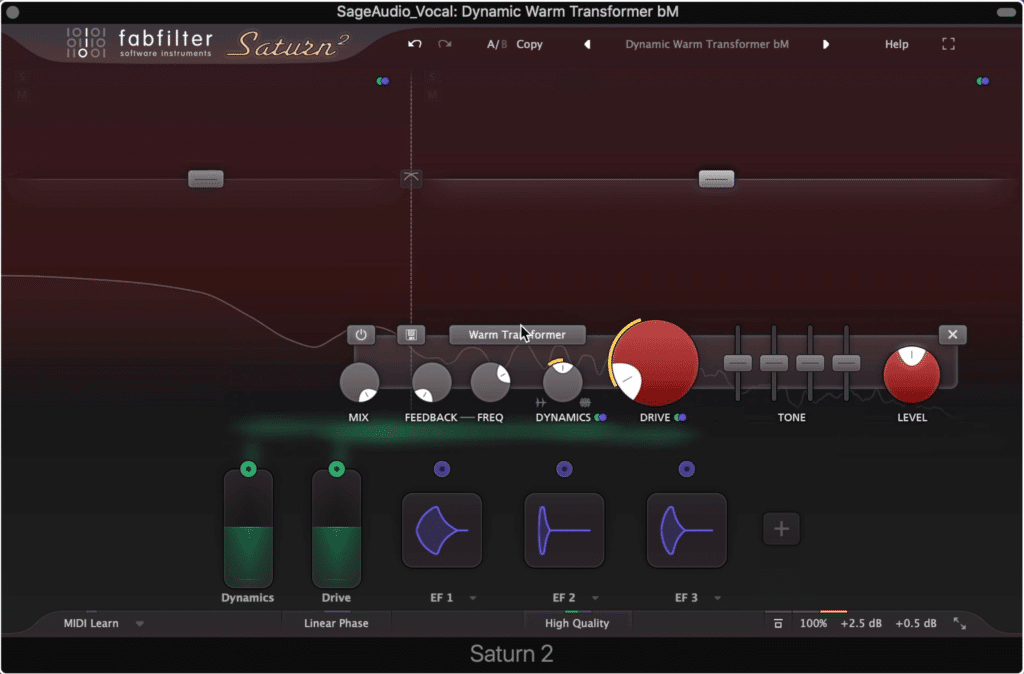Click the Freq knob
Viewport: 1024px width, 674px height.
(x=490, y=383)
